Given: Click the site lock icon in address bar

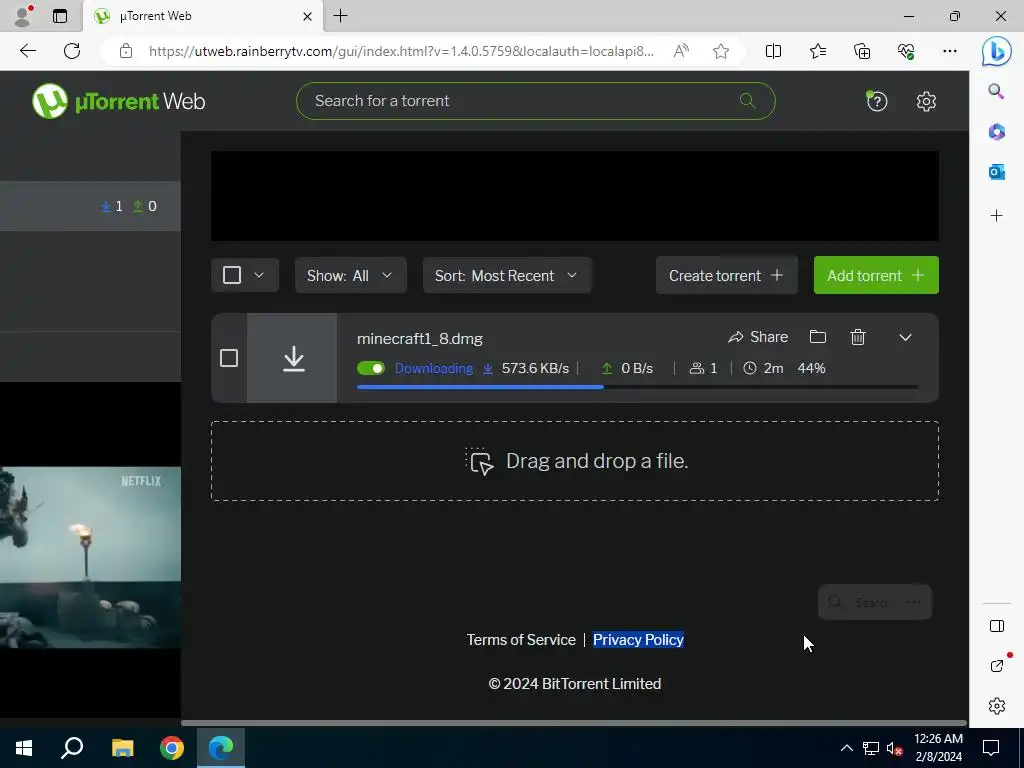Looking at the screenshot, I should (126, 51).
